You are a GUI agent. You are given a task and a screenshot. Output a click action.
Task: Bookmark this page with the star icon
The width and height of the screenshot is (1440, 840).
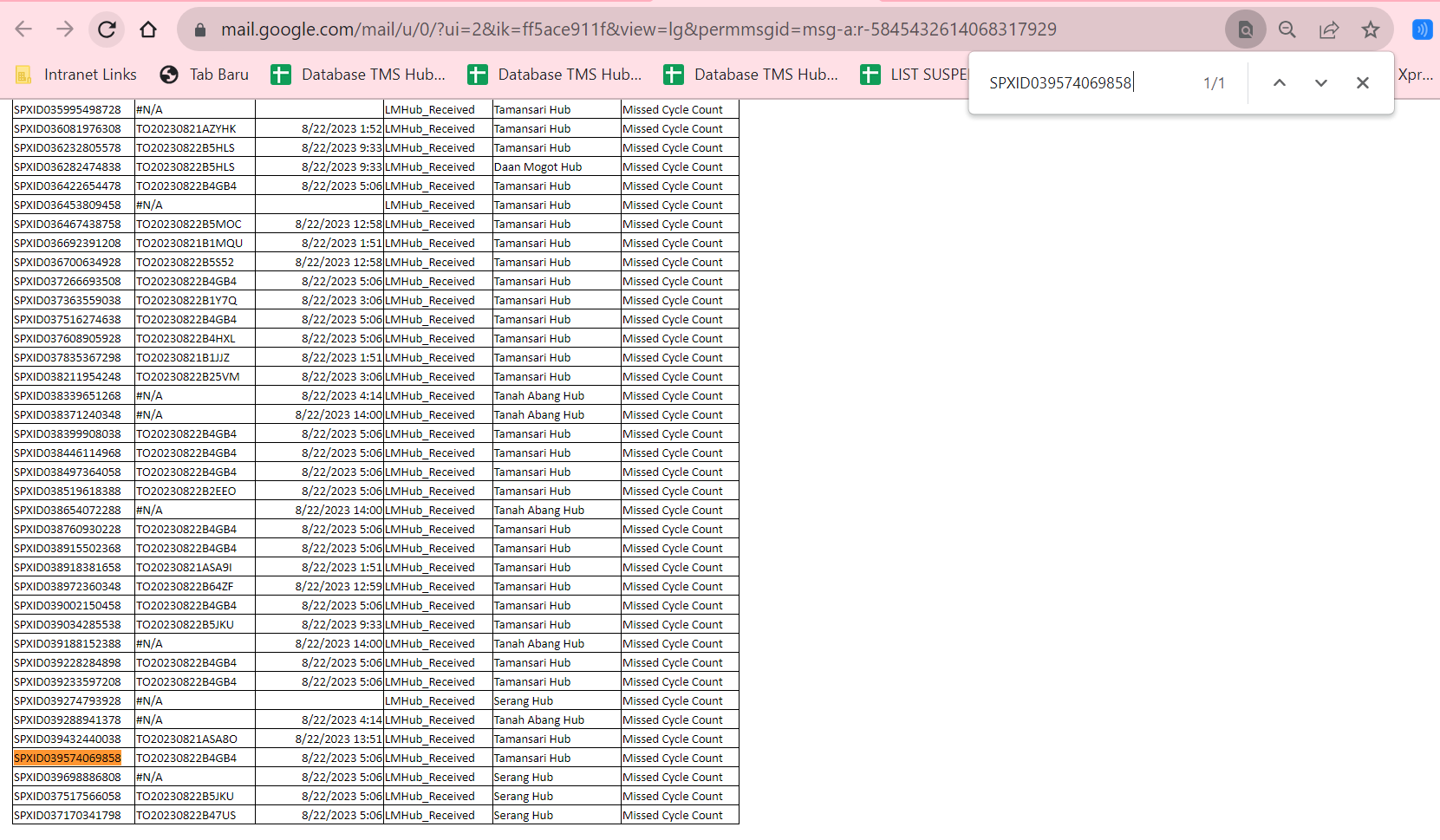[x=1371, y=29]
